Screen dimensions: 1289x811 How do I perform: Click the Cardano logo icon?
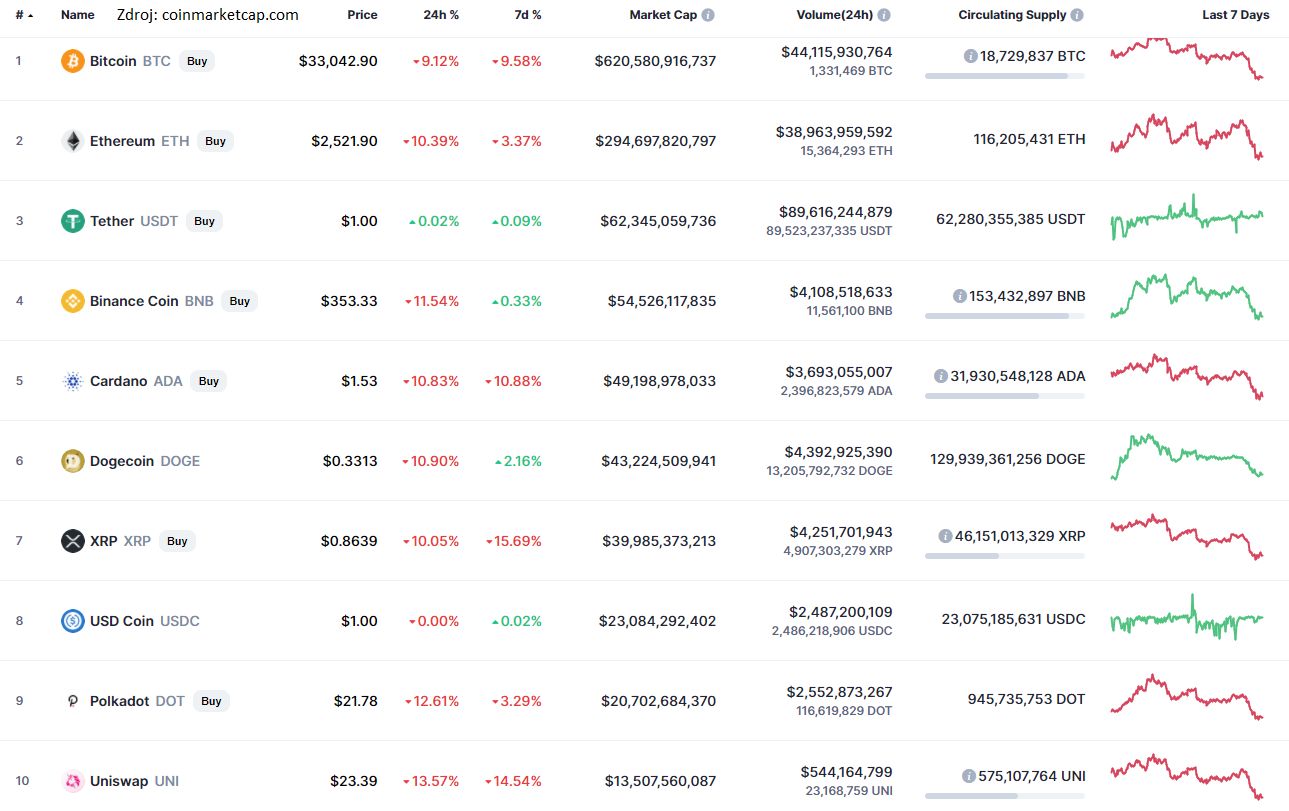coord(73,381)
